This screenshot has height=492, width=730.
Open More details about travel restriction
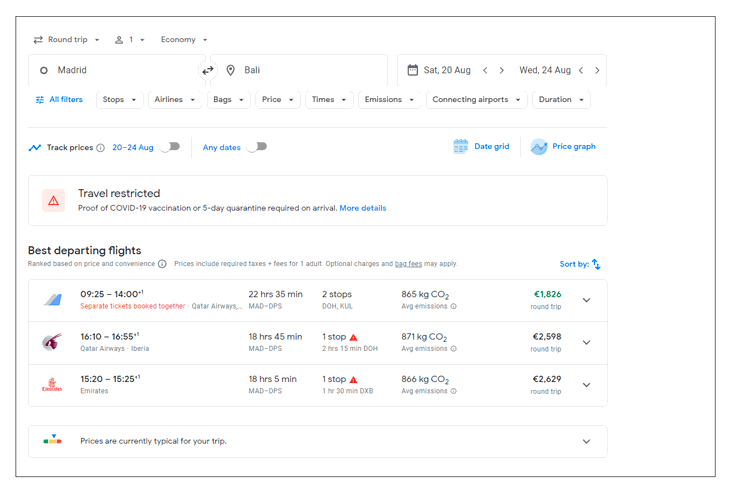pyautogui.click(x=362, y=208)
